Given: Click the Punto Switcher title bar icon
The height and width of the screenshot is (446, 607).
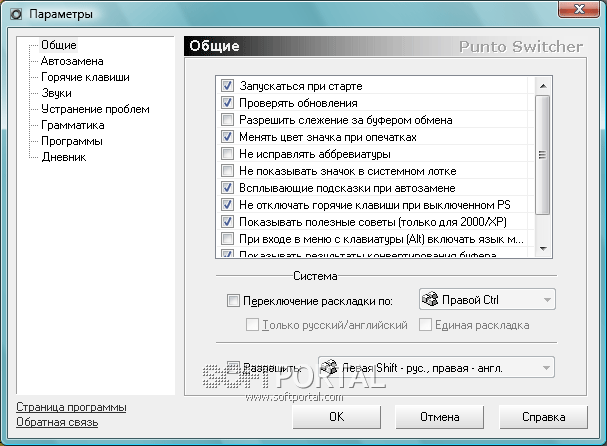Looking at the screenshot, I should pos(16,15).
